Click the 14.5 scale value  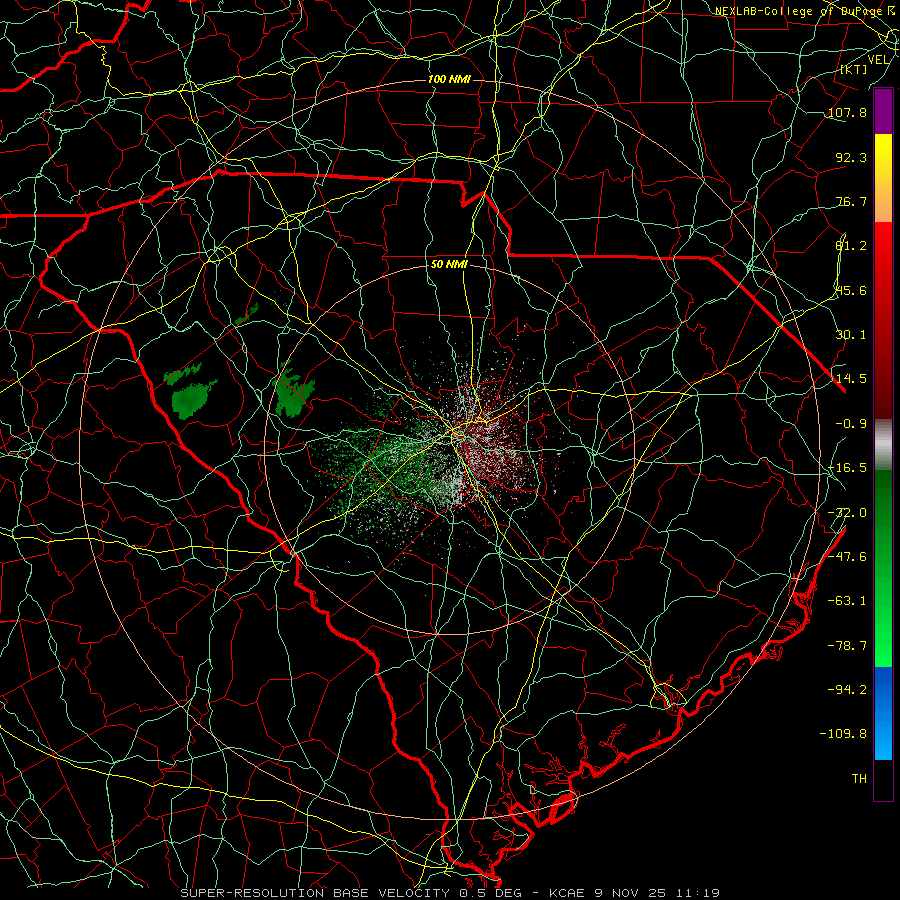[x=851, y=379]
